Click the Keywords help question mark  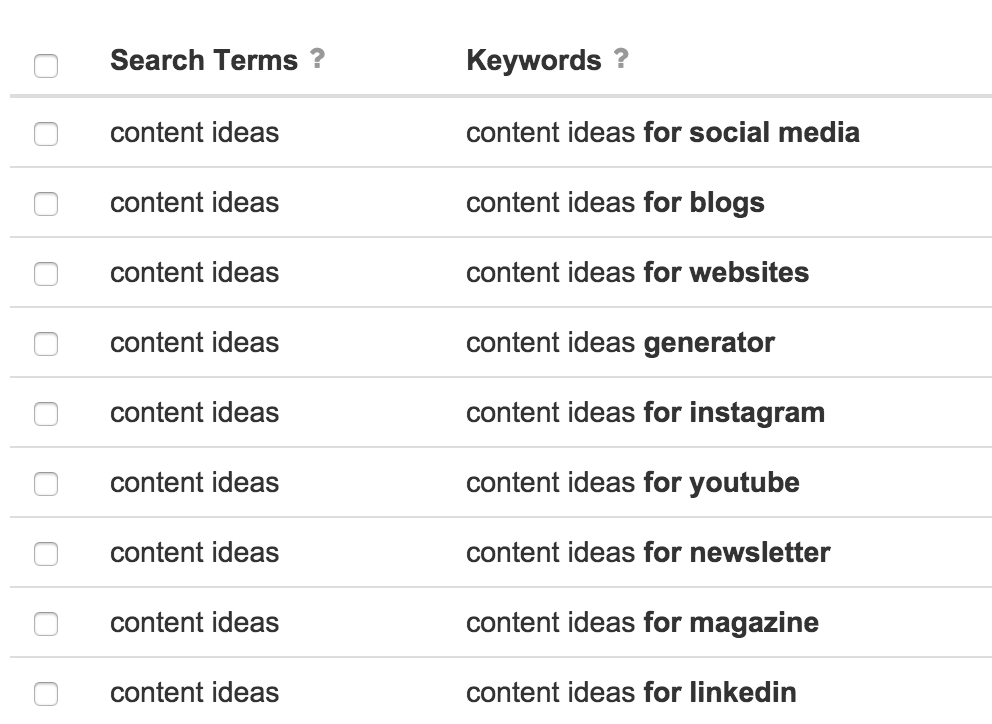pyautogui.click(x=621, y=59)
